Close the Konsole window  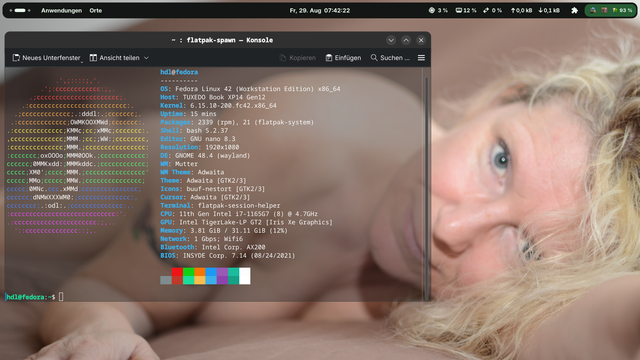click(x=421, y=40)
